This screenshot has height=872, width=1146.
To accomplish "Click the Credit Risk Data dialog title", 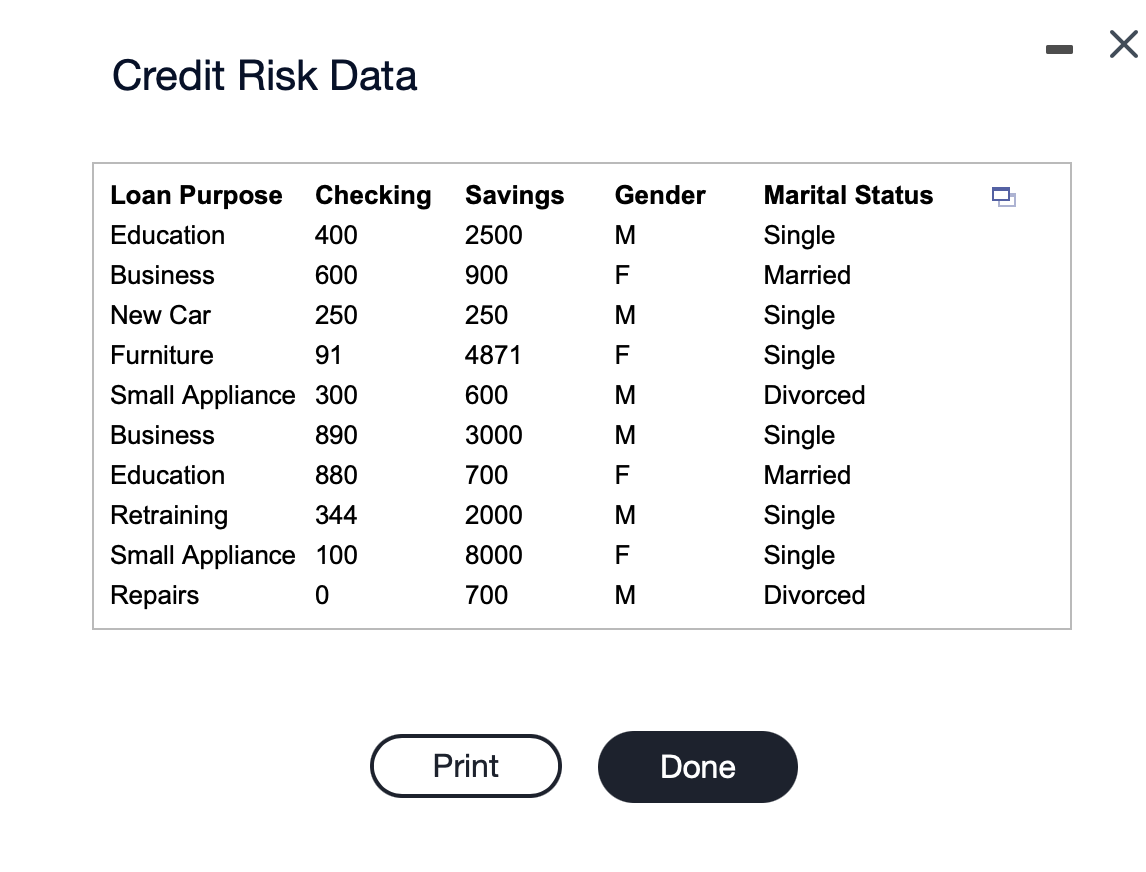I will pyautogui.click(x=265, y=75).
